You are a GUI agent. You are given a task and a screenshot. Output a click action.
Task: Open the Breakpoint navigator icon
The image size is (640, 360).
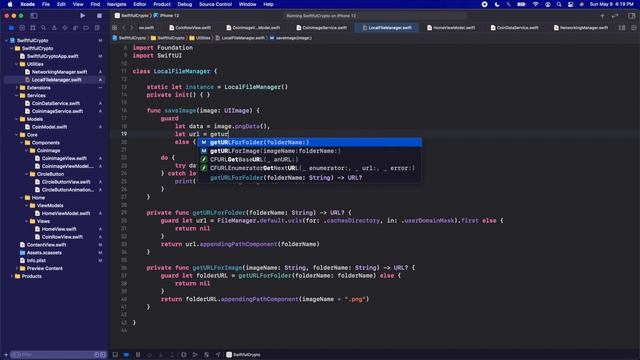86,28
